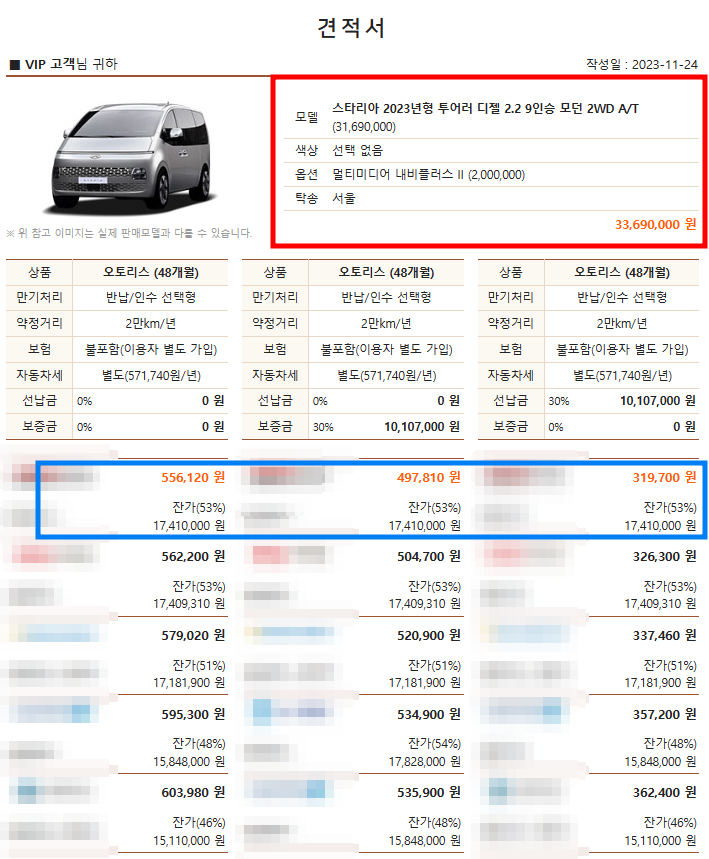This screenshot has width=709, height=859.
Task: Select the total price 33,690,000 원
Action: point(655,224)
